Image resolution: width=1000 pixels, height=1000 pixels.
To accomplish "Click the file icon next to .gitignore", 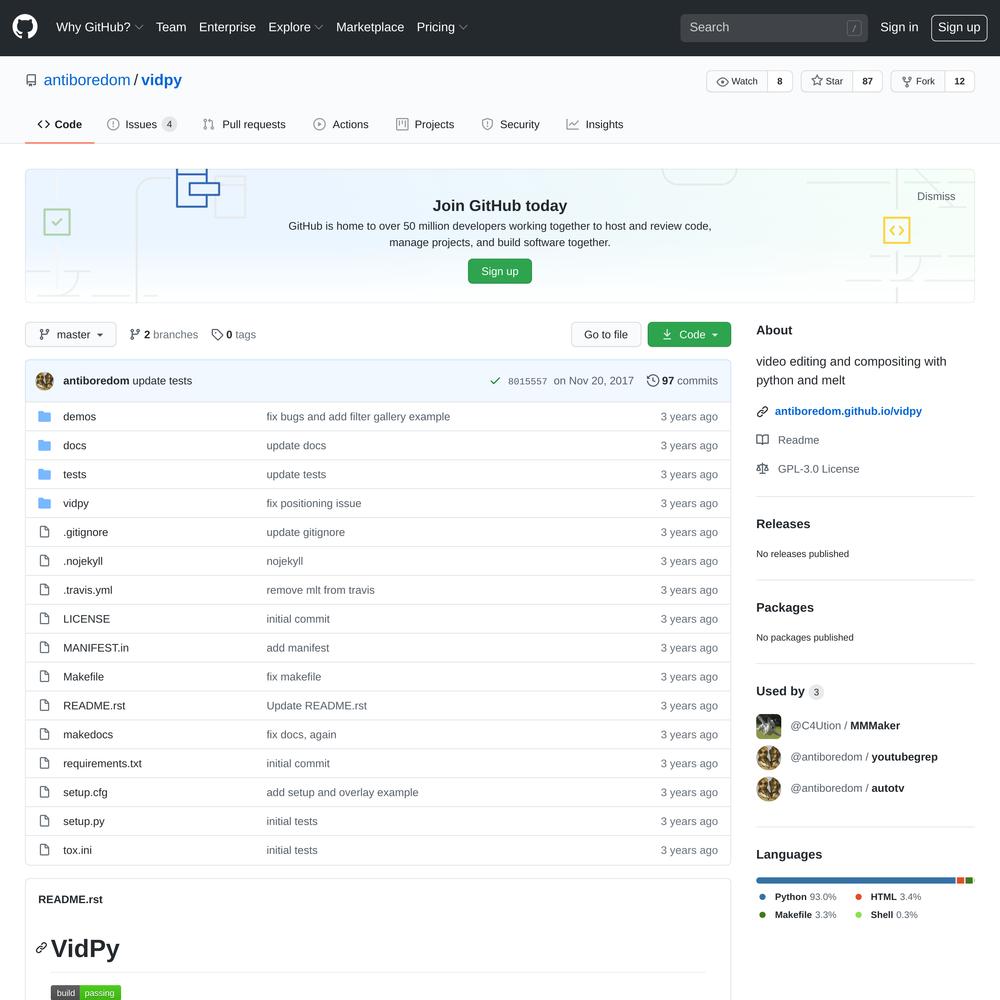I will pyautogui.click(x=44, y=532).
